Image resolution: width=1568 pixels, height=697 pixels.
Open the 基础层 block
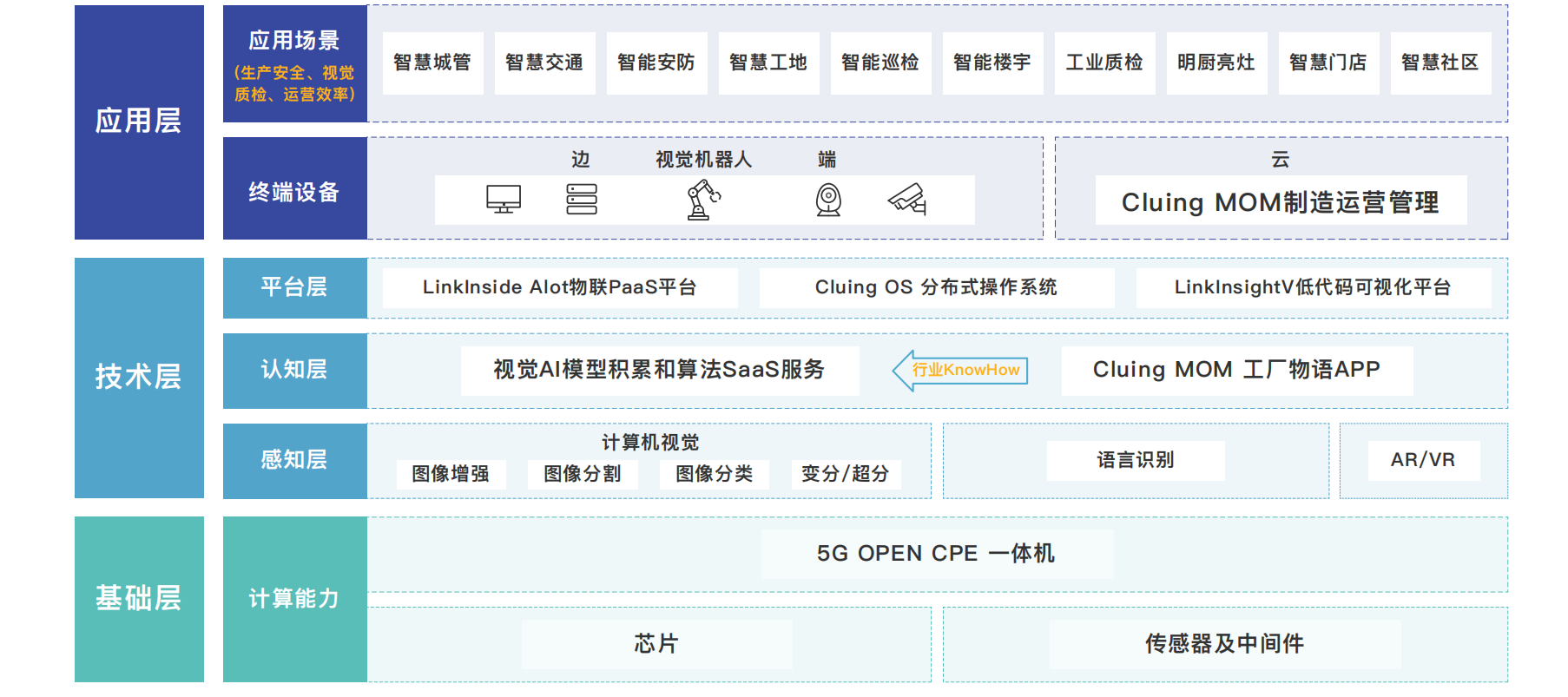click(x=139, y=599)
